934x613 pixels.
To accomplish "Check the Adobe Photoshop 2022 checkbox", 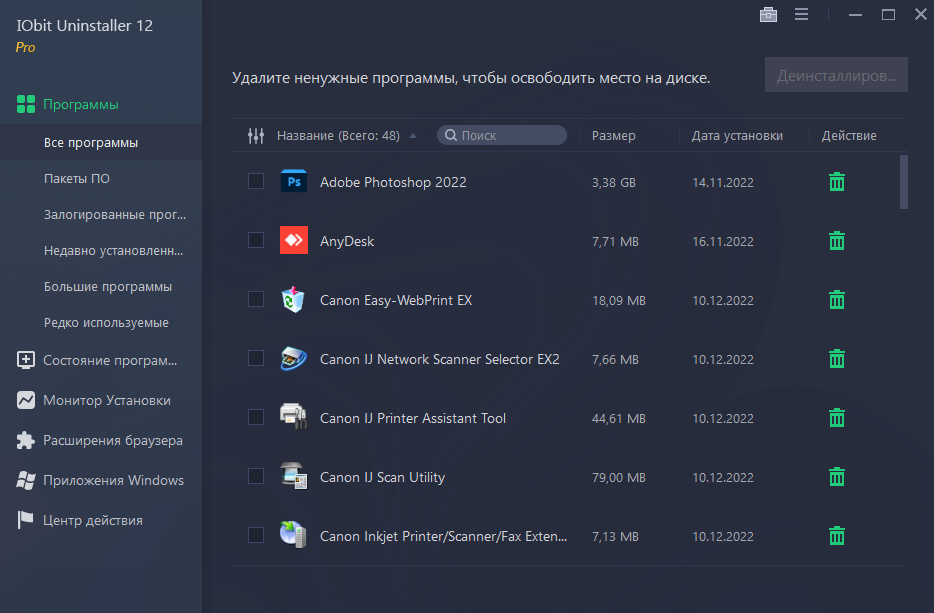I will click(x=256, y=181).
